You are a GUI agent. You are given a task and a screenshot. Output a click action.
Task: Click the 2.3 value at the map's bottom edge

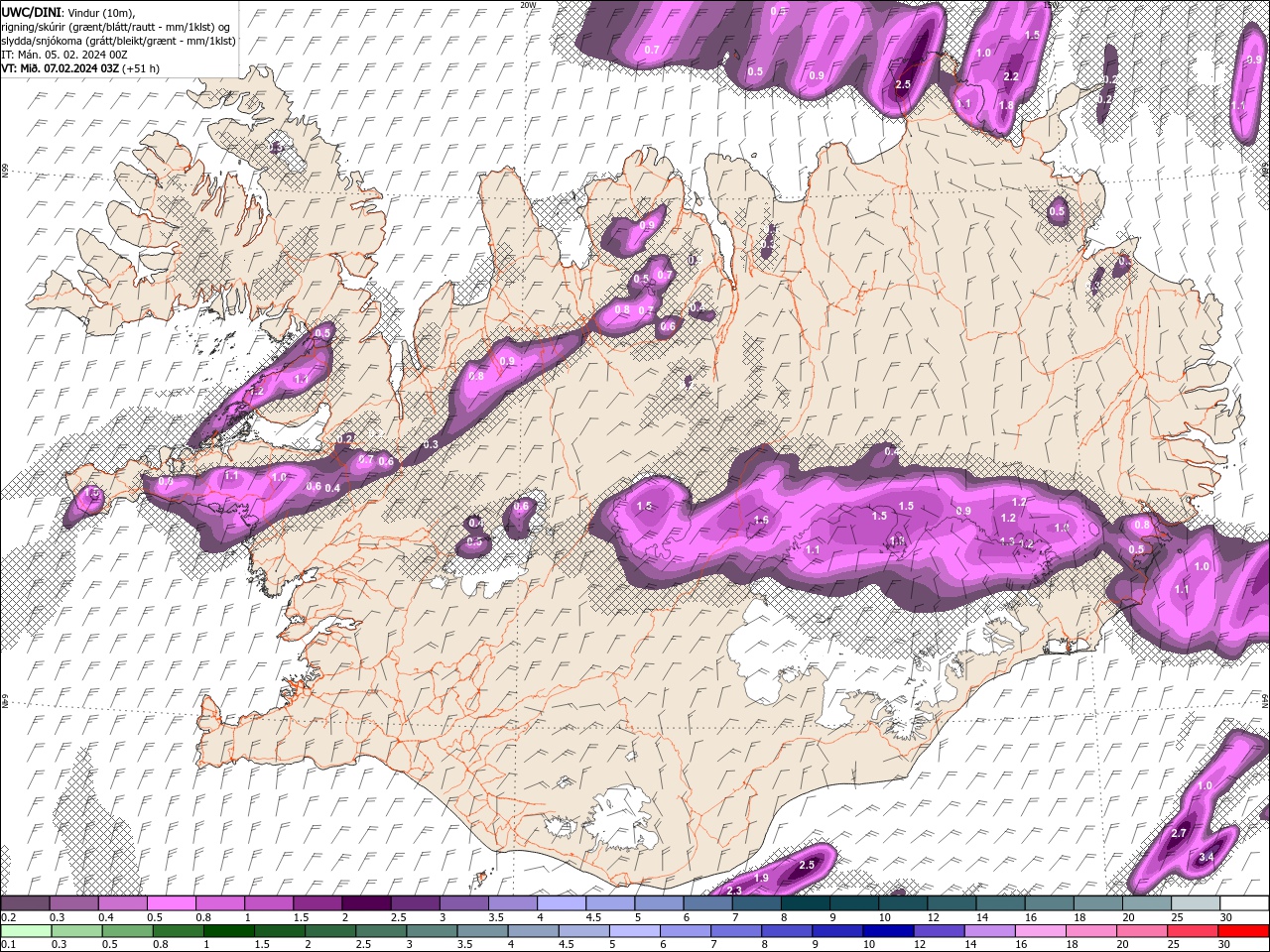[735, 891]
